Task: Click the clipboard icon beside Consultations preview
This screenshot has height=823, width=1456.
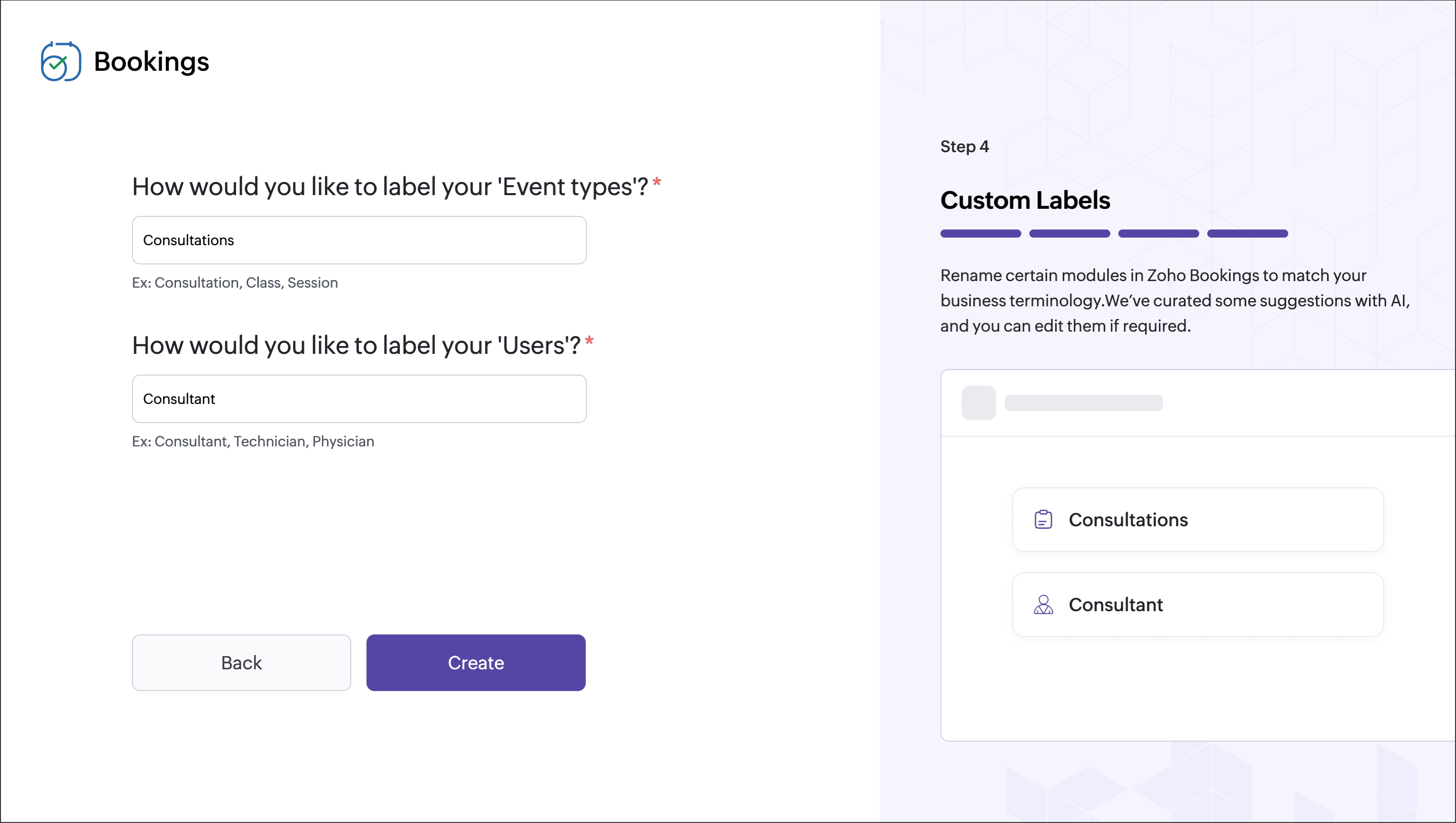Action: tap(1043, 520)
